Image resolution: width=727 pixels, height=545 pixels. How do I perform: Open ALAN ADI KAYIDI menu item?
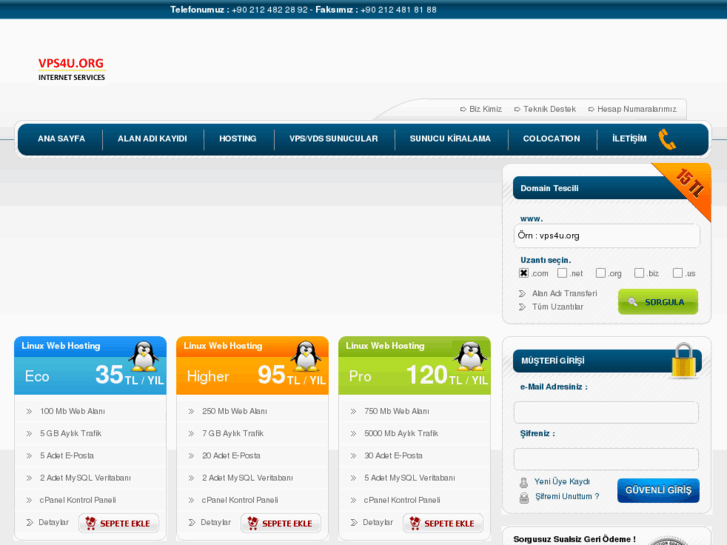point(152,139)
